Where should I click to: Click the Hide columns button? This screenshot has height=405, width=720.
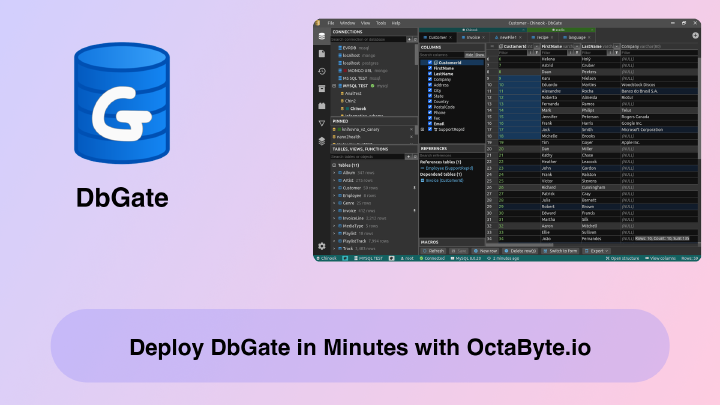tap(469, 55)
